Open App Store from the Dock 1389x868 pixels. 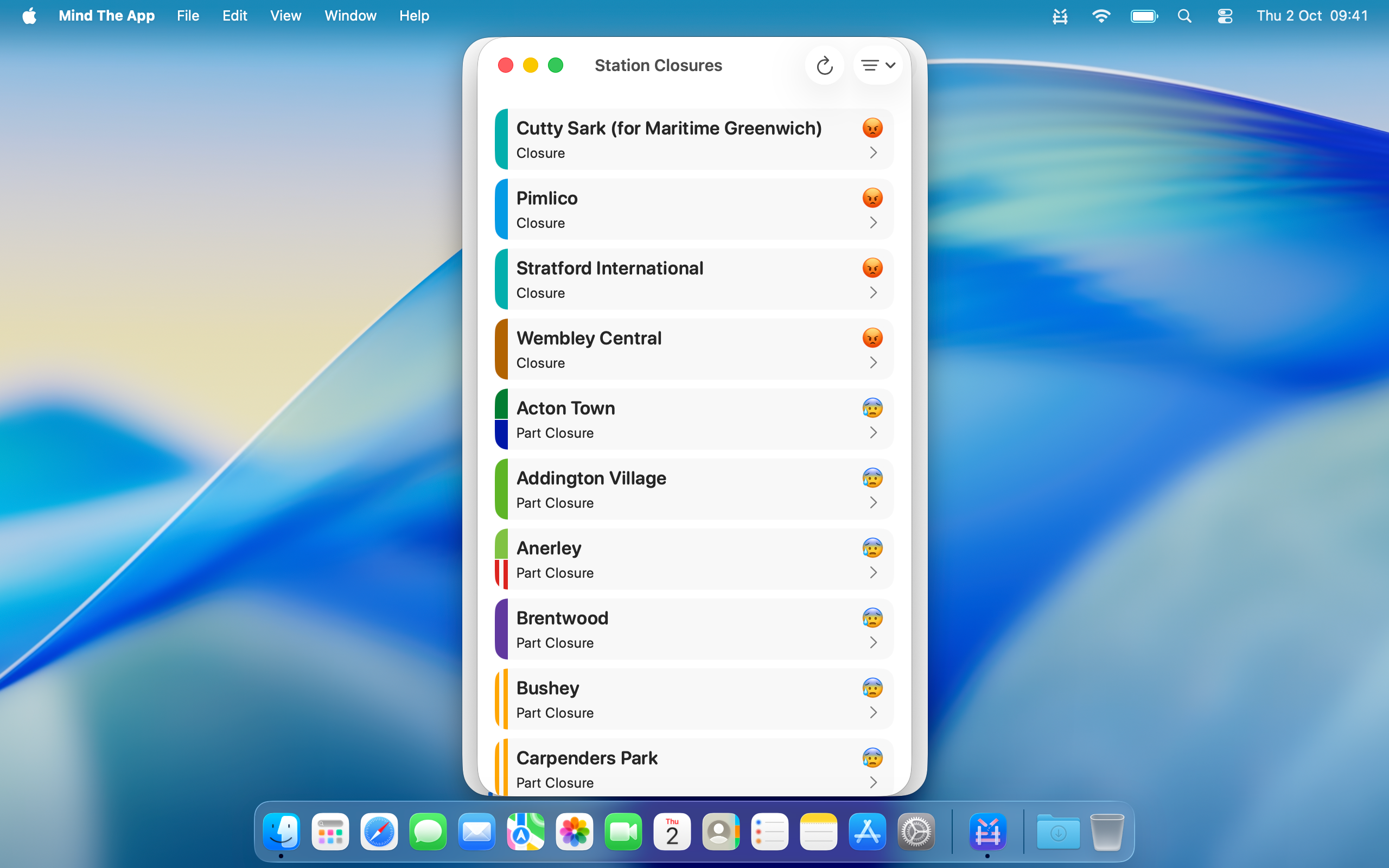click(866, 831)
